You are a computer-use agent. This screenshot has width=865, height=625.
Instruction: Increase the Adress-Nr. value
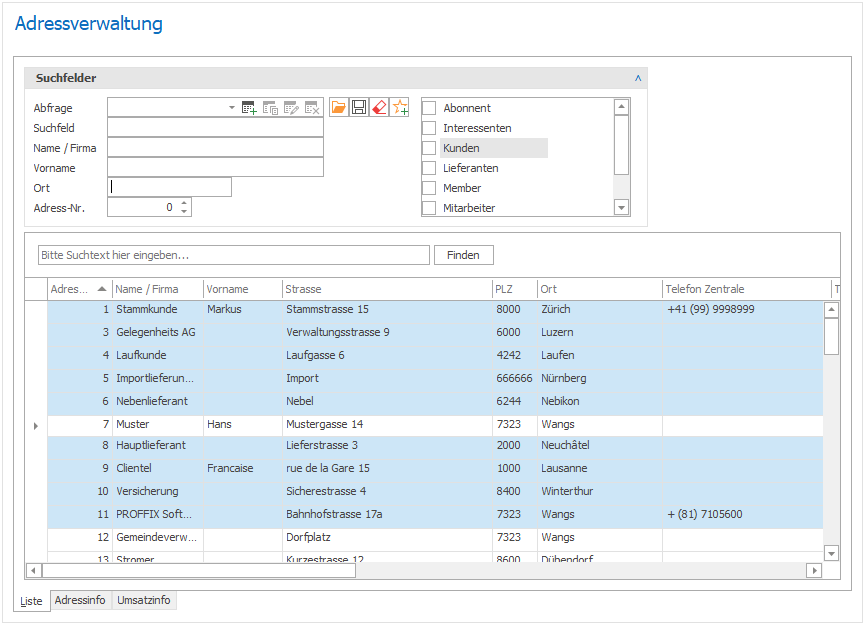tap(184, 203)
